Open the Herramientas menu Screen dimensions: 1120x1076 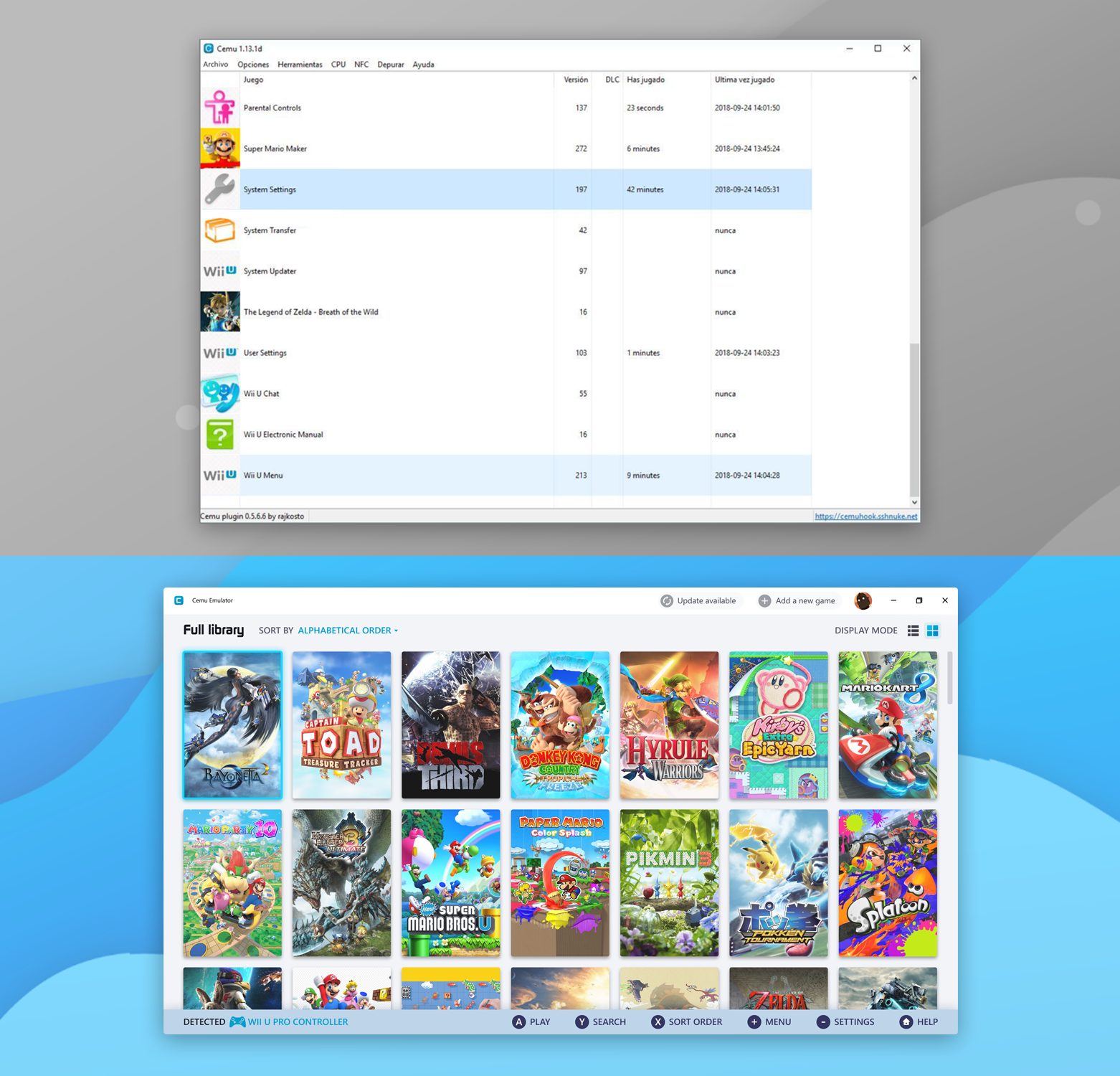click(x=300, y=65)
